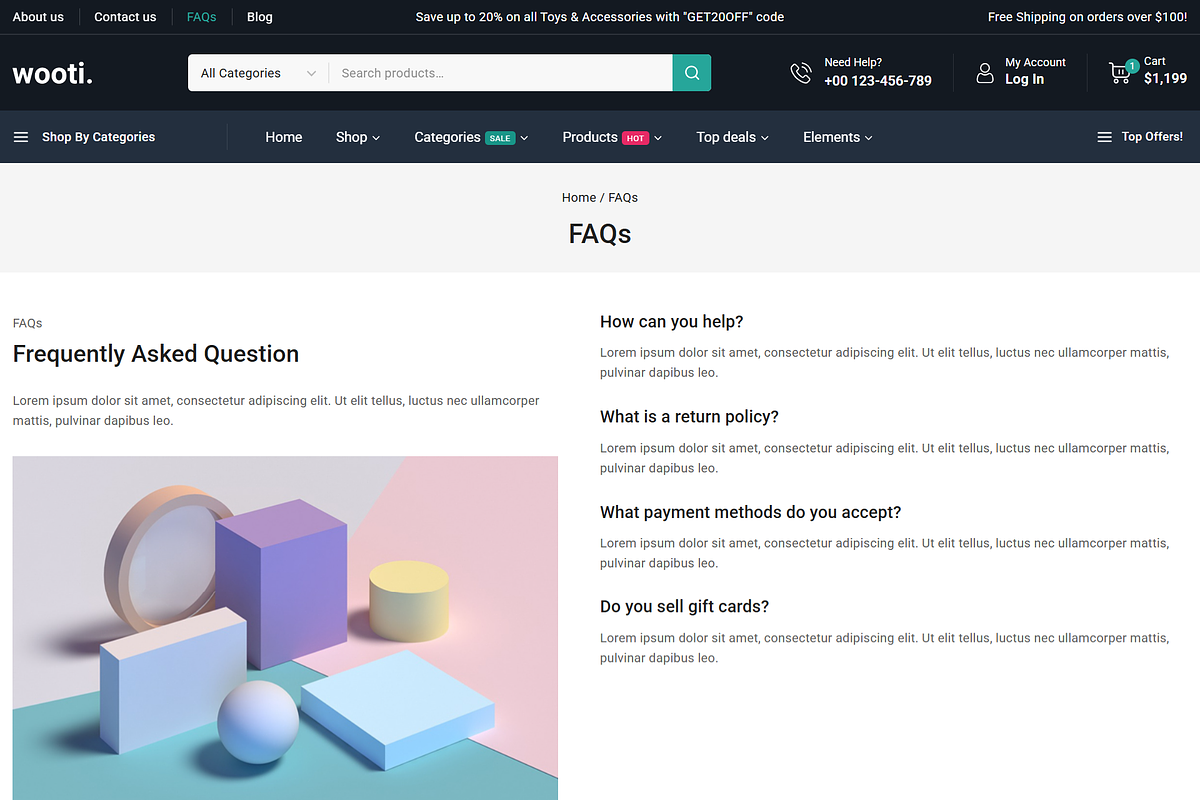This screenshot has width=1200, height=800.
Task: Click the Log In link
Action: (x=1024, y=80)
